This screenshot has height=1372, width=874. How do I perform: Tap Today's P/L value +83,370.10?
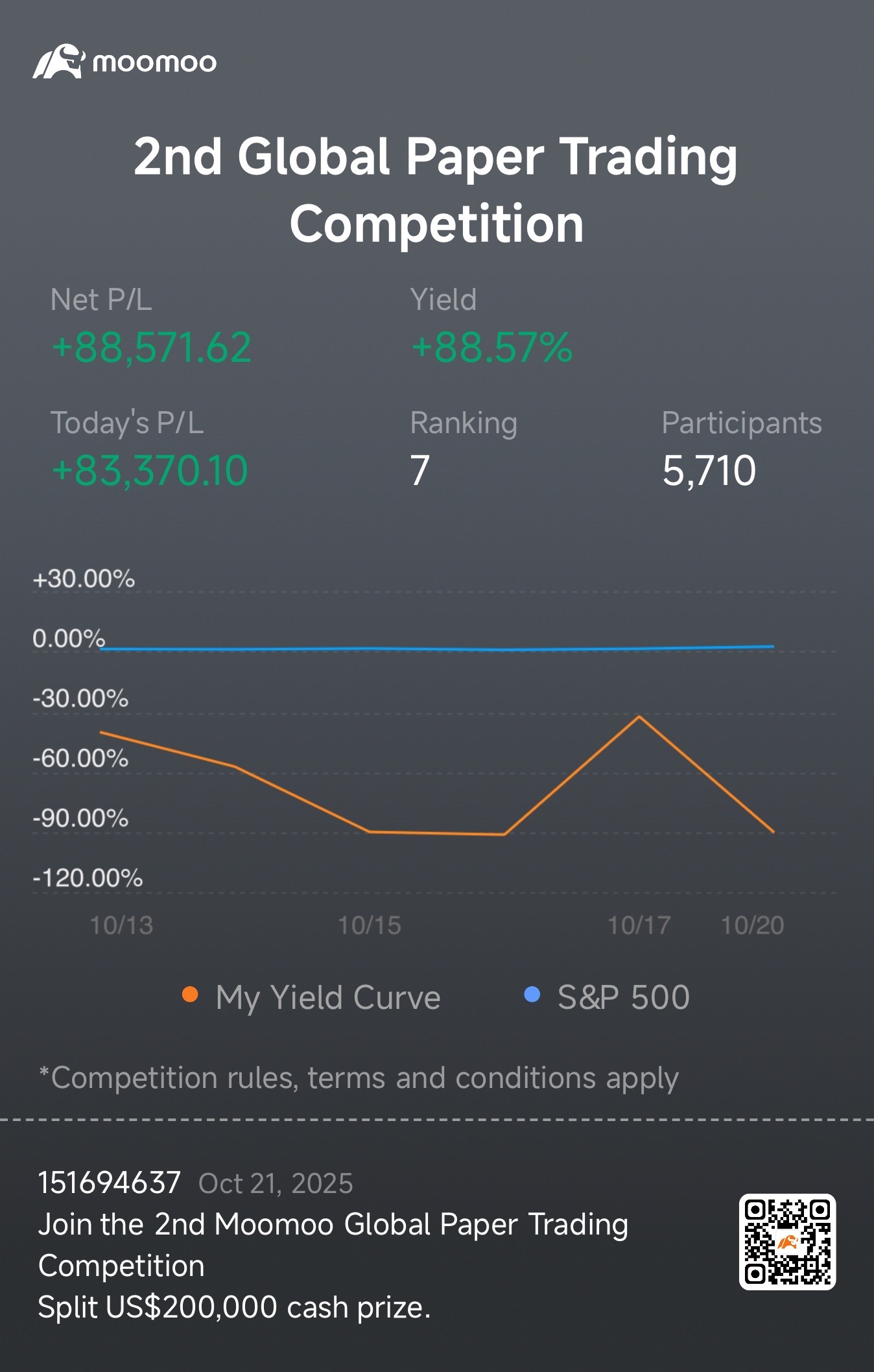150,470
